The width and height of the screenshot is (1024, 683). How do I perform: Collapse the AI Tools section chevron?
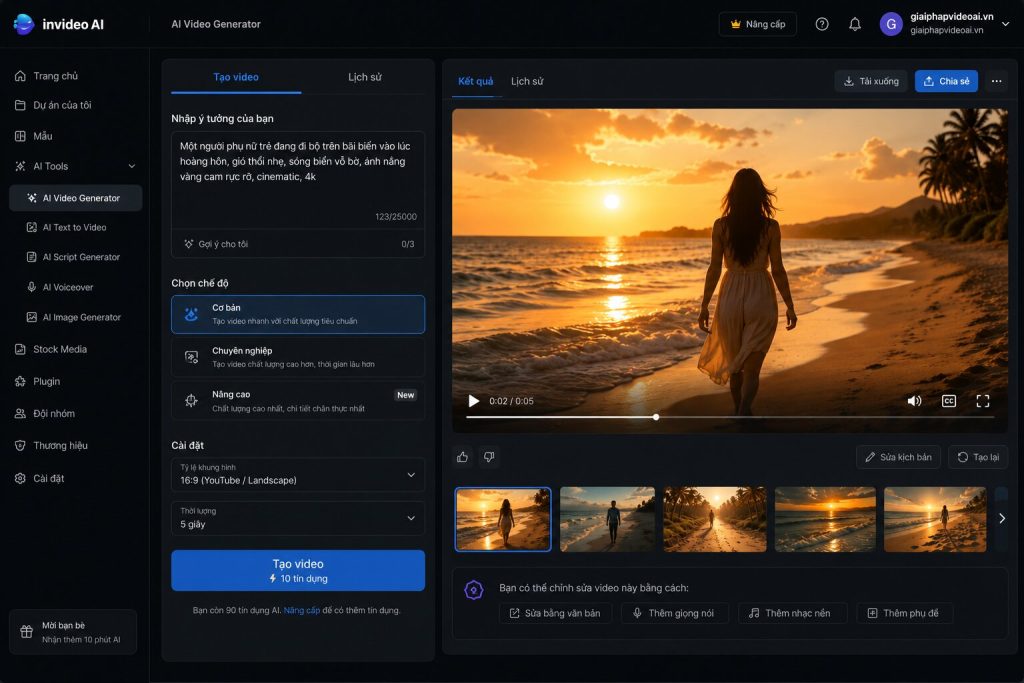(132, 166)
